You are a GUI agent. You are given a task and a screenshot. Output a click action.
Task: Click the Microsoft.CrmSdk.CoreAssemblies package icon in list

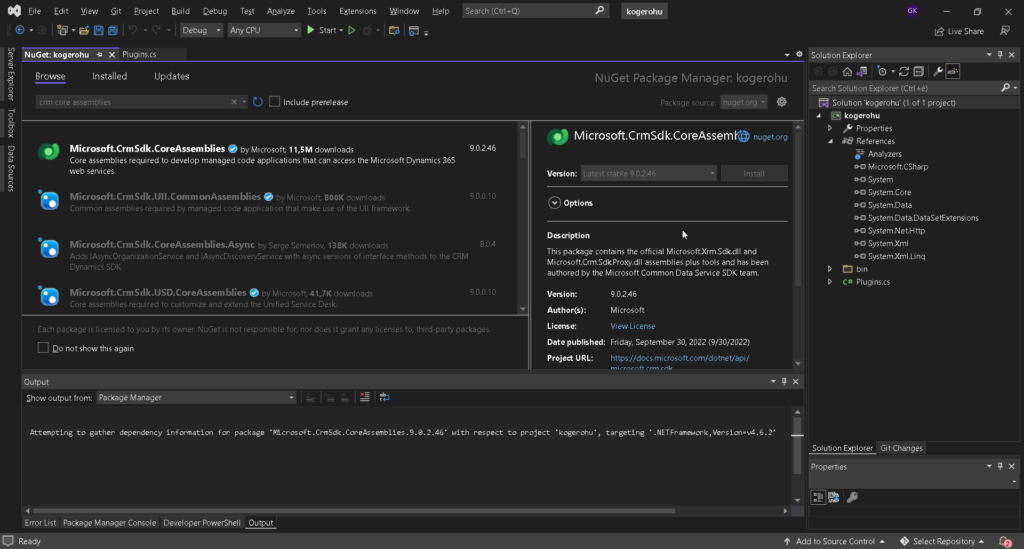pos(49,152)
